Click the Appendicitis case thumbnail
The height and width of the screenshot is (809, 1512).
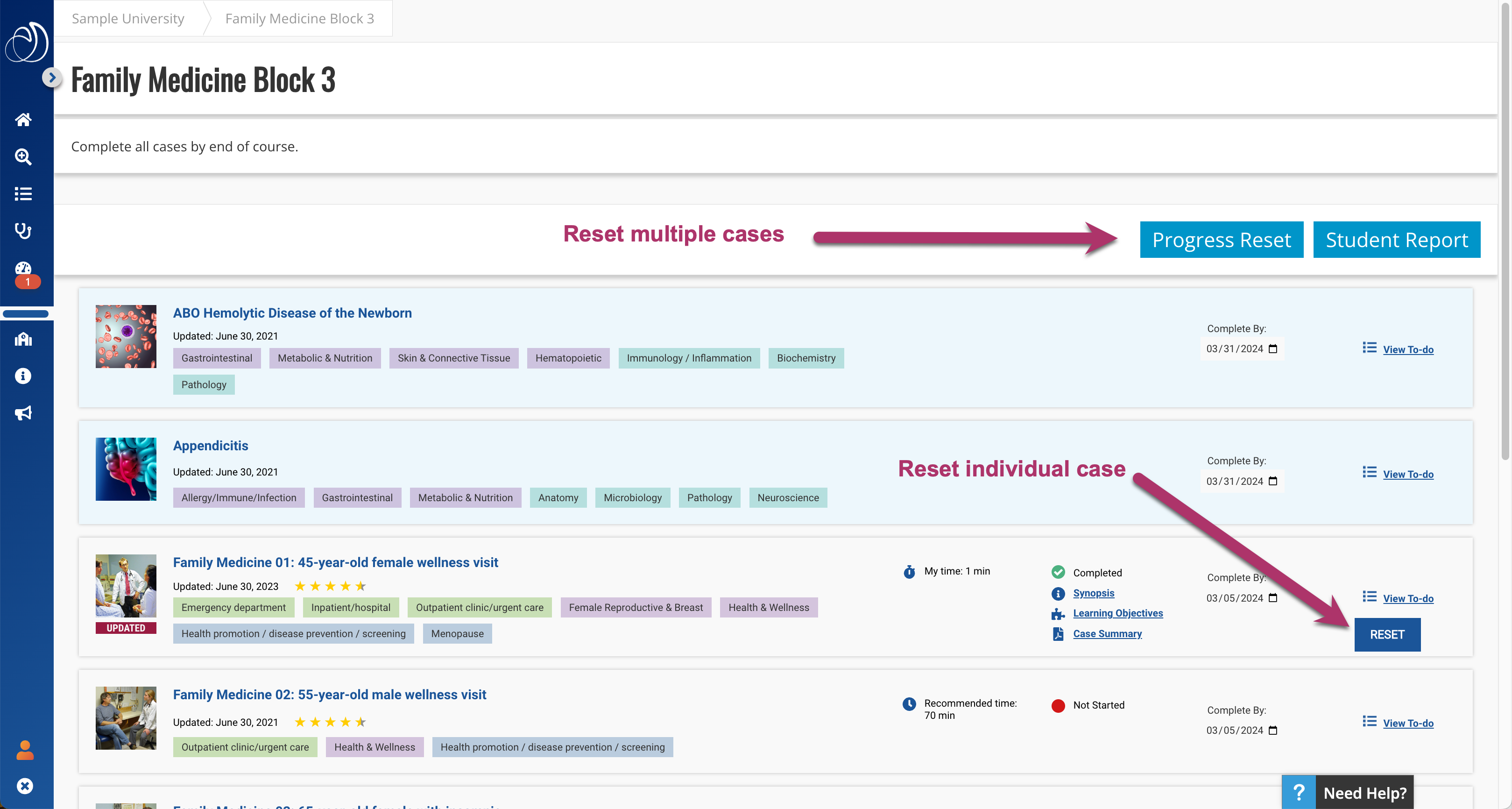(126, 469)
